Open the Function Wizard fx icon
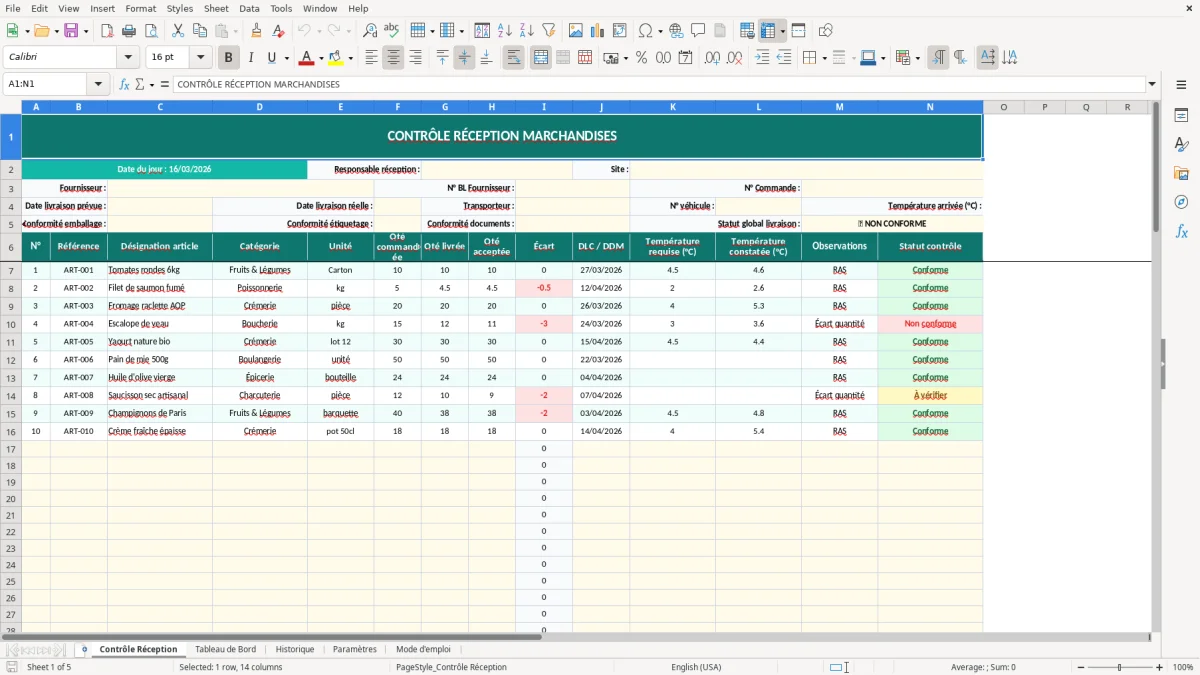 pos(125,84)
